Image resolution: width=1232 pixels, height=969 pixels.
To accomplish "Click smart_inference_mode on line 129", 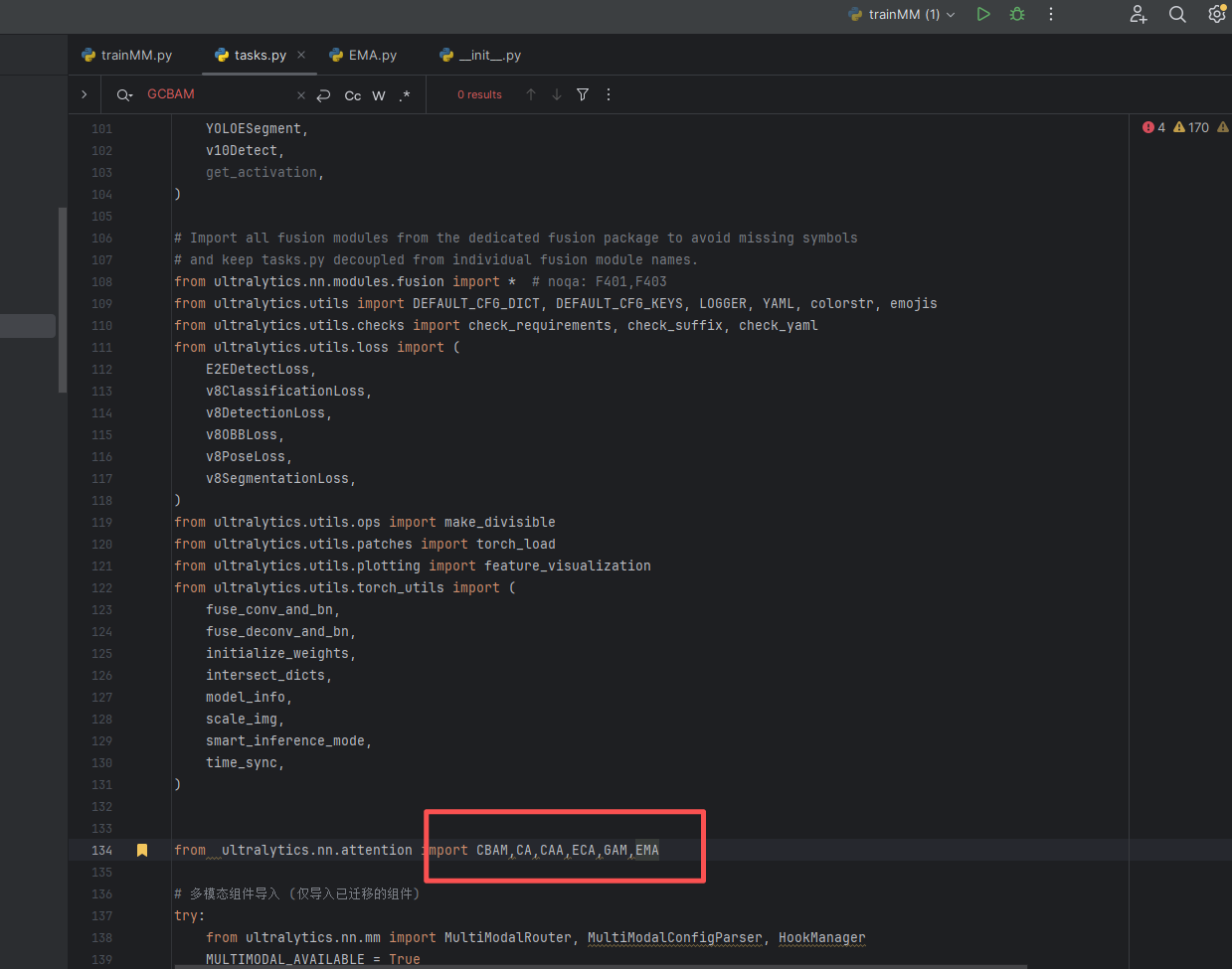I will (285, 740).
